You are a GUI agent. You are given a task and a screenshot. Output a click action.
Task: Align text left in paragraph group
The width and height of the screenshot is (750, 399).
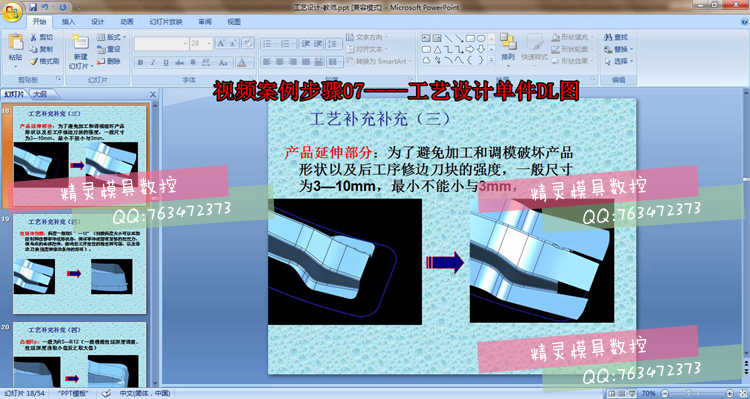pyautogui.click(x=267, y=61)
